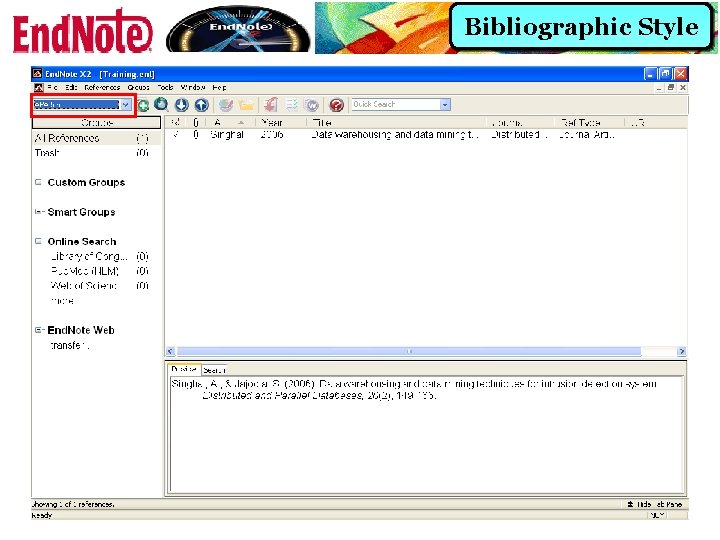Click Hide Tab Pane button in status bar
This screenshot has height=540, width=720.
[x=655, y=504]
